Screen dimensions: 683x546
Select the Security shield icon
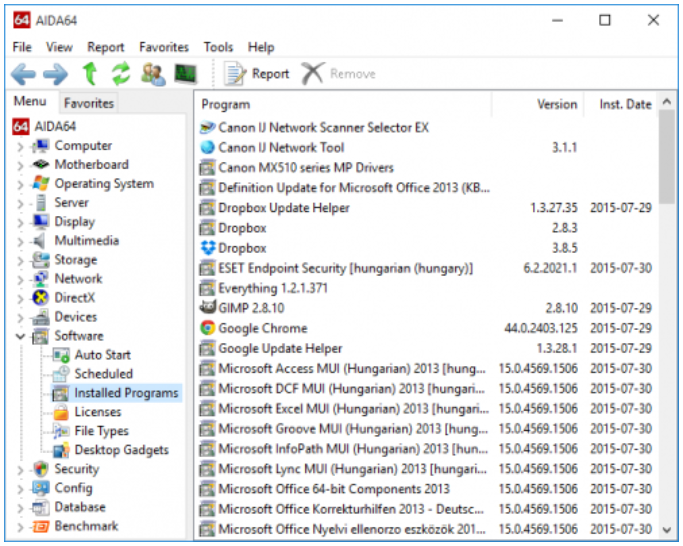[41, 469]
